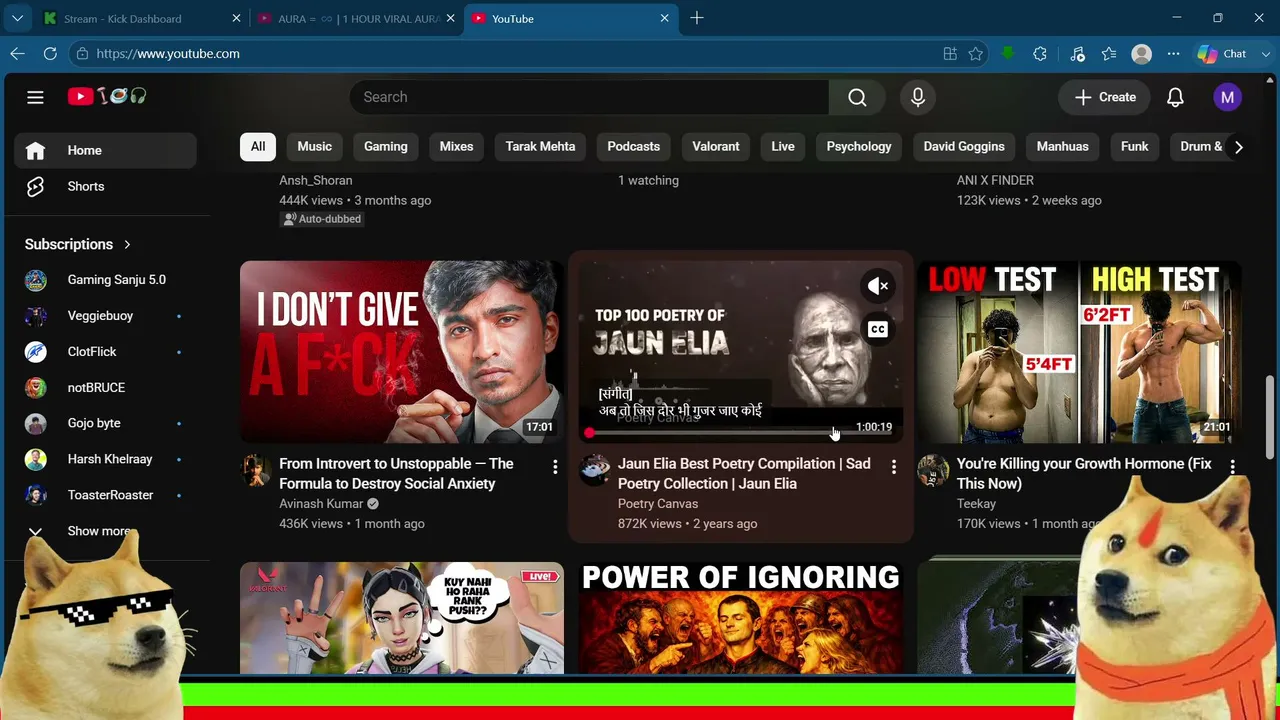Select the Podcasts filter chip
Screen dimensions: 1280x720
point(634,147)
